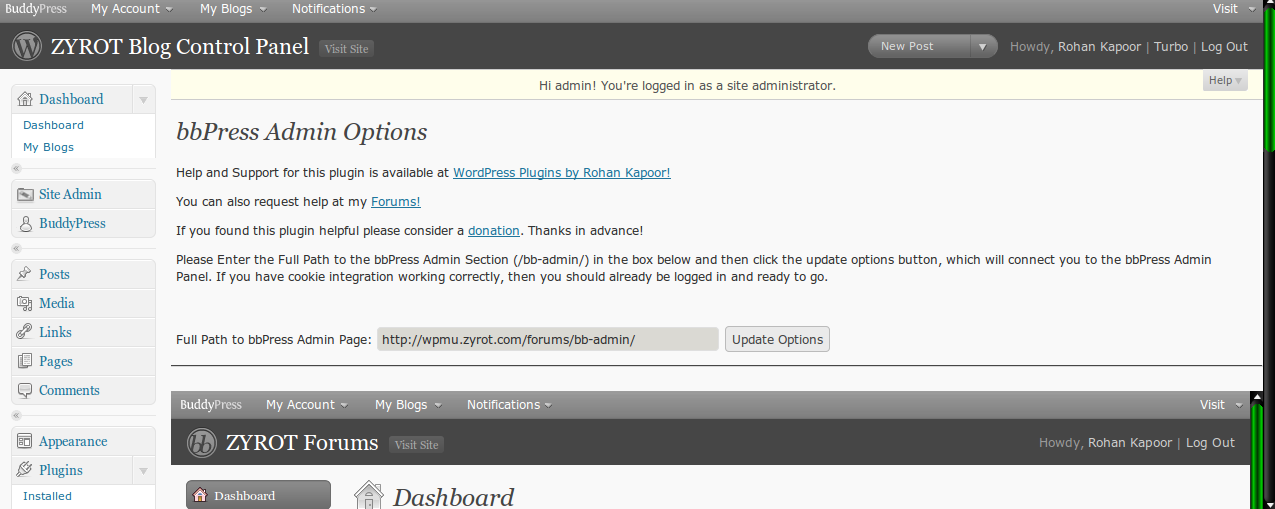Click the Site Admin folder icon

click(x=26, y=194)
